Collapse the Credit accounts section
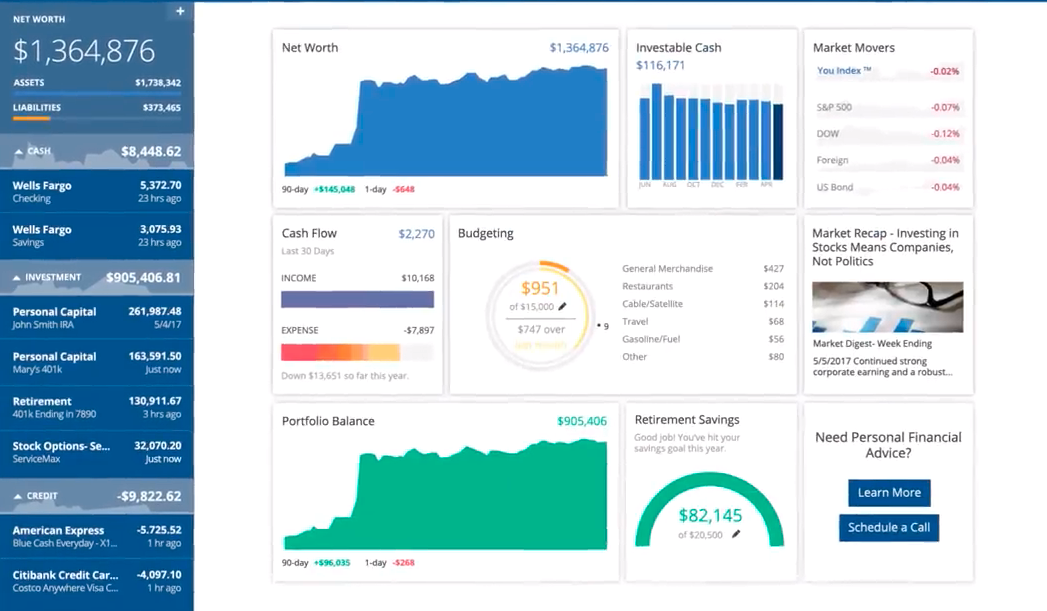The width and height of the screenshot is (1047, 611). tap(18, 496)
